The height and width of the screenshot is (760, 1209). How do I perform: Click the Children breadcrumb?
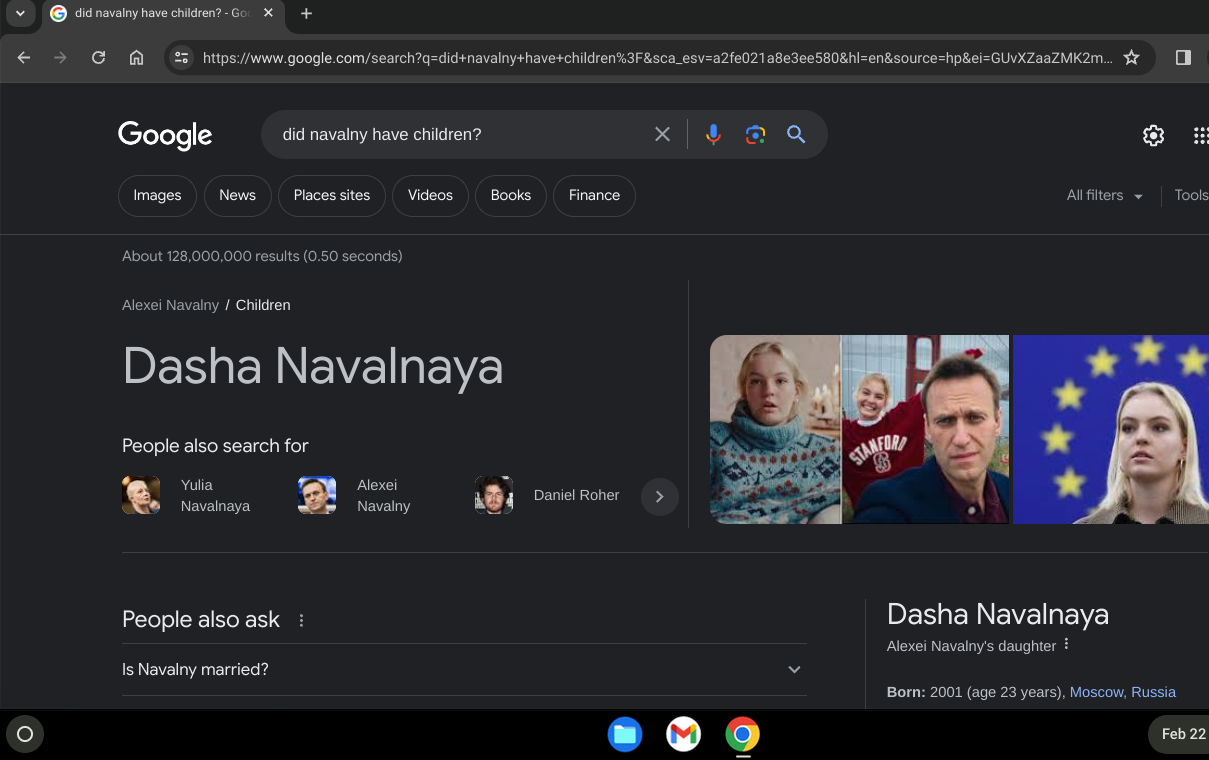click(x=263, y=305)
